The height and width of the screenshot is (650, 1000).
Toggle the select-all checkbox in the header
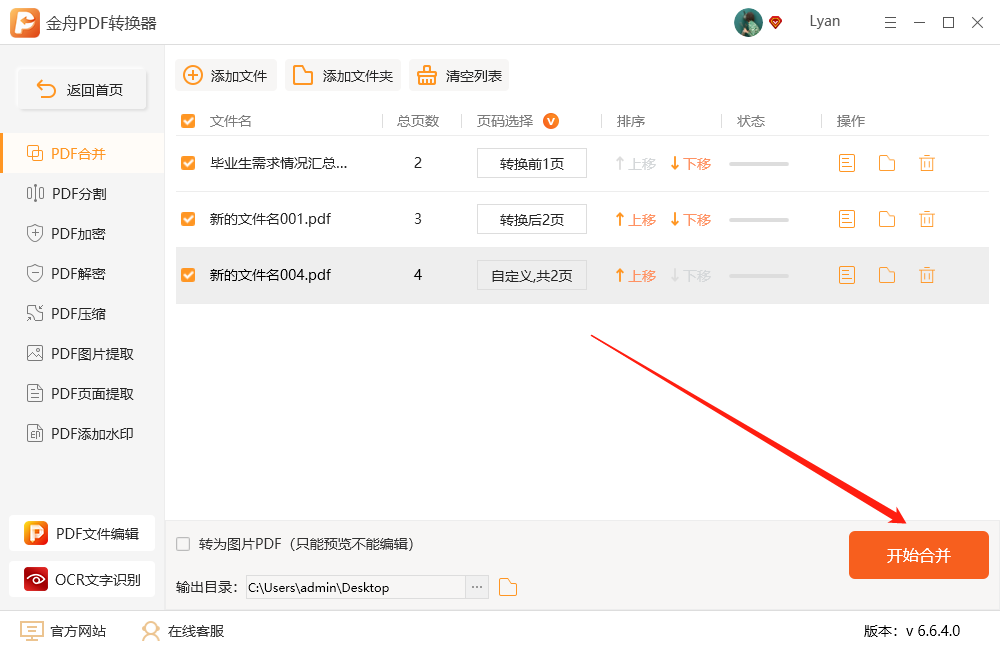[187, 120]
